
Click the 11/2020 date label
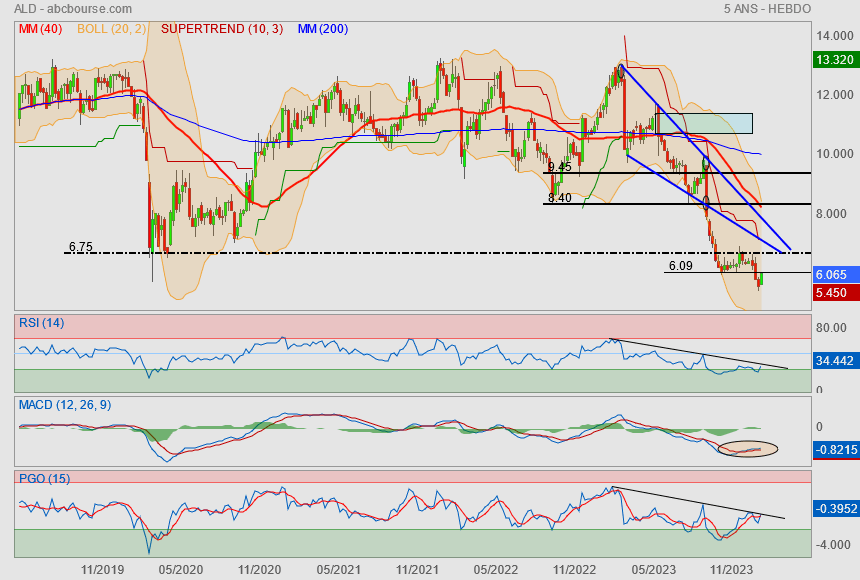click(259, 570)
